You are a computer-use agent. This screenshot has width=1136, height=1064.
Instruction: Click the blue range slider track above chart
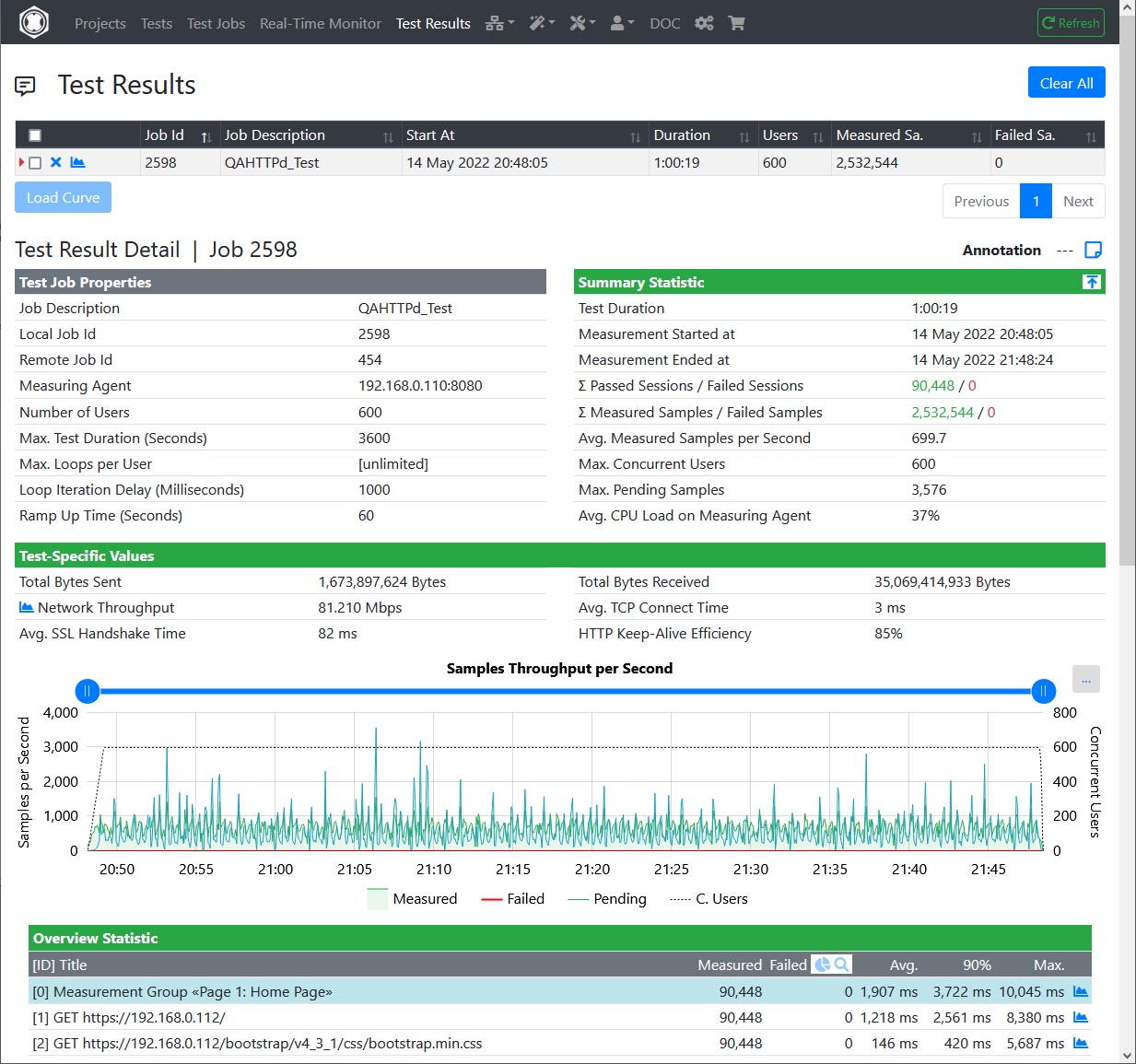pos(565,691)
